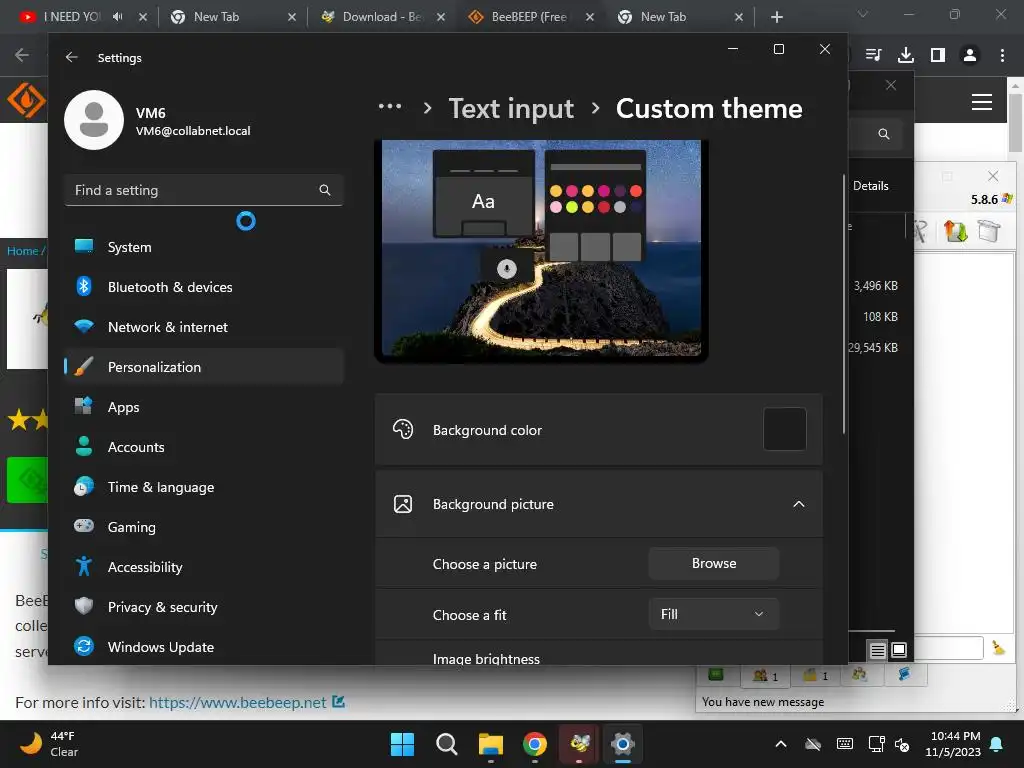Click Browse to choose a picture
Image resolution: width=1024 pixels, height=768 pixels.
[714, 564]
